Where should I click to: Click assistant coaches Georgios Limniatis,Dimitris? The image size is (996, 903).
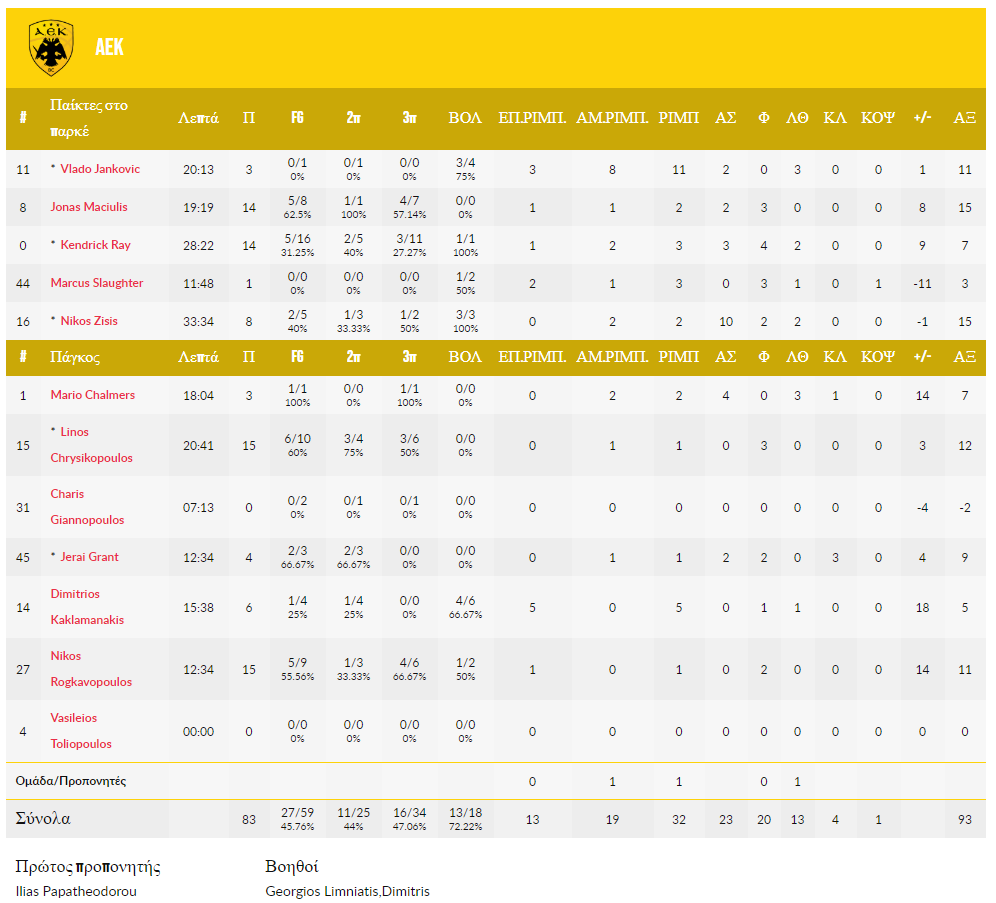point(347,892)
